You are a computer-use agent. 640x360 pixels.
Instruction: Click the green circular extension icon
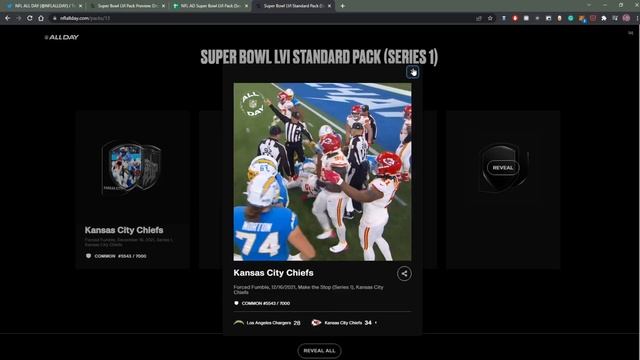pos(571,18)
